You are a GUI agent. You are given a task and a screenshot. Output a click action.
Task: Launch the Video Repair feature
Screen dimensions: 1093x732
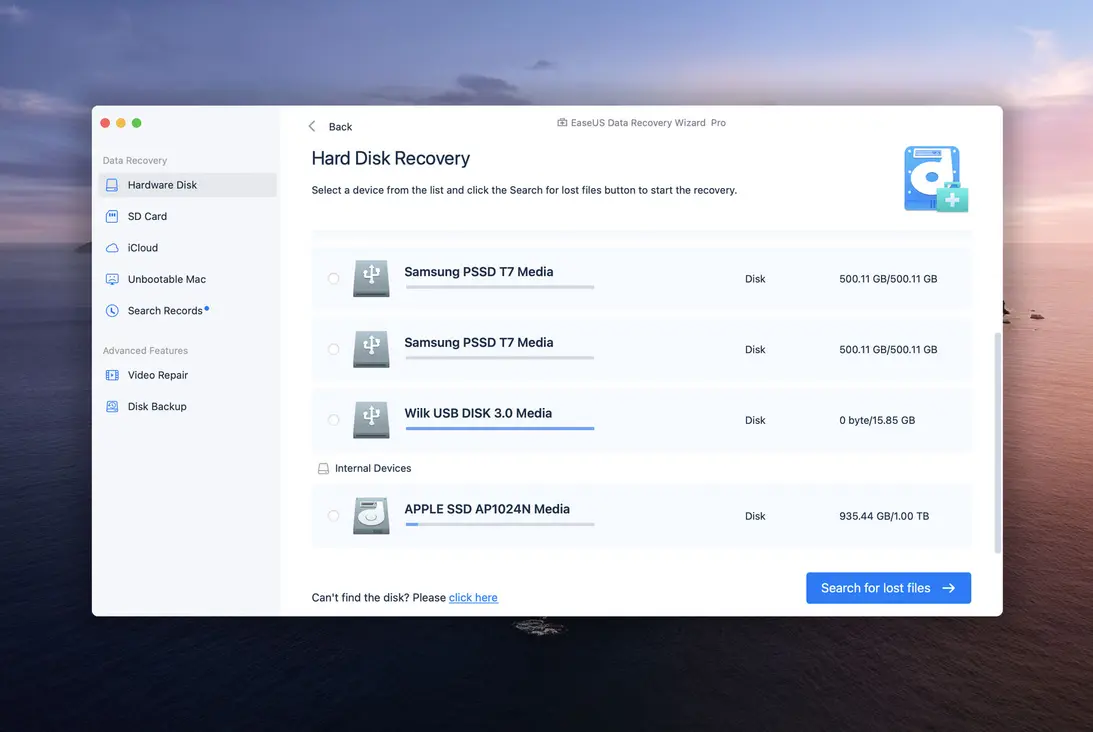click(157, 374)
